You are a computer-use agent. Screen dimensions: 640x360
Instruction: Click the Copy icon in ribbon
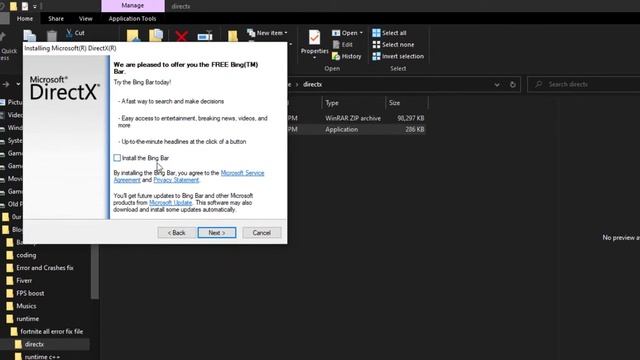pyautogui.click(x=29, y=36)
